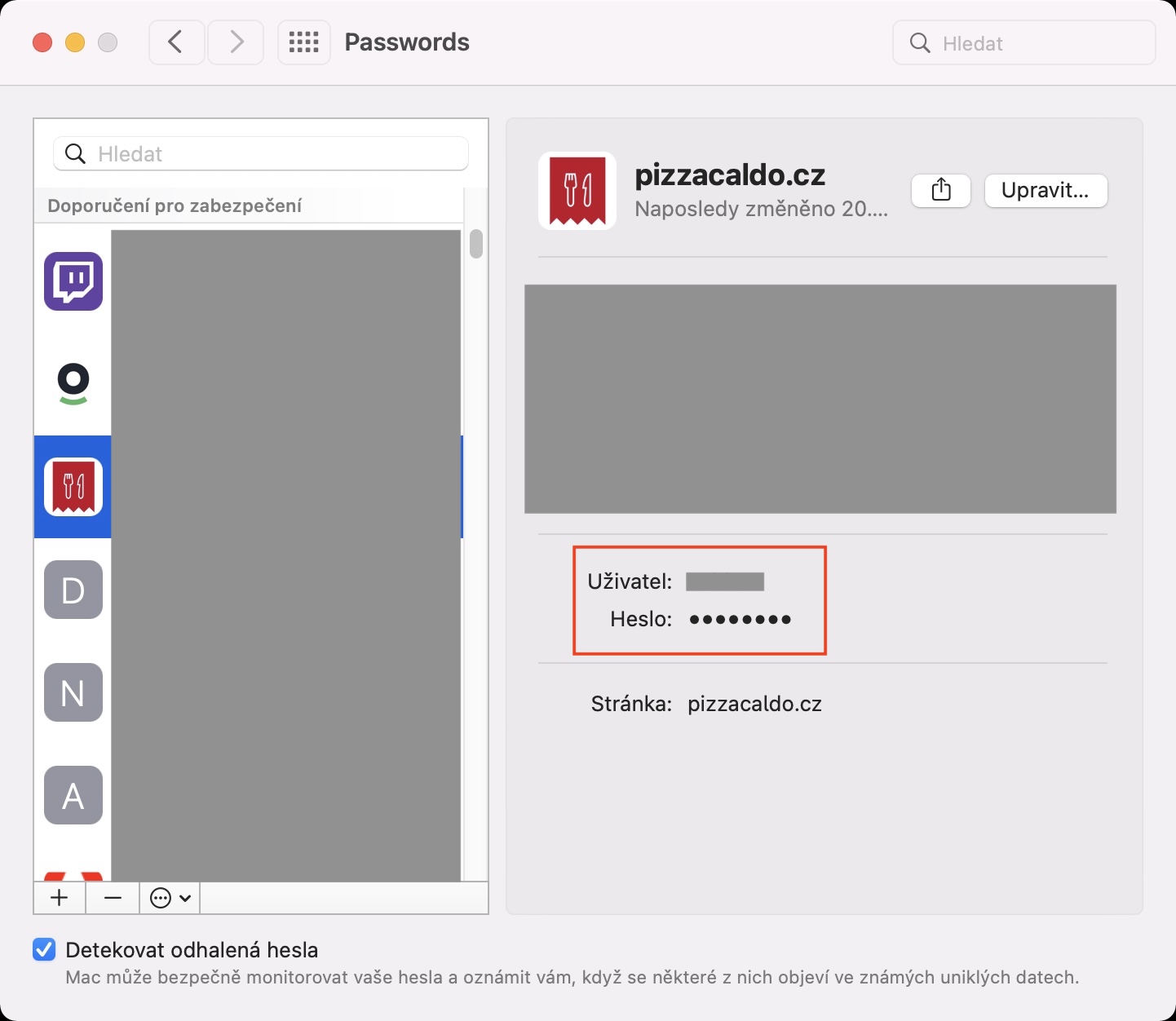Open the pizzacaldo.cz Stránka link
The width and height of the screenshot is (1176, 1021).
point(754,704)
